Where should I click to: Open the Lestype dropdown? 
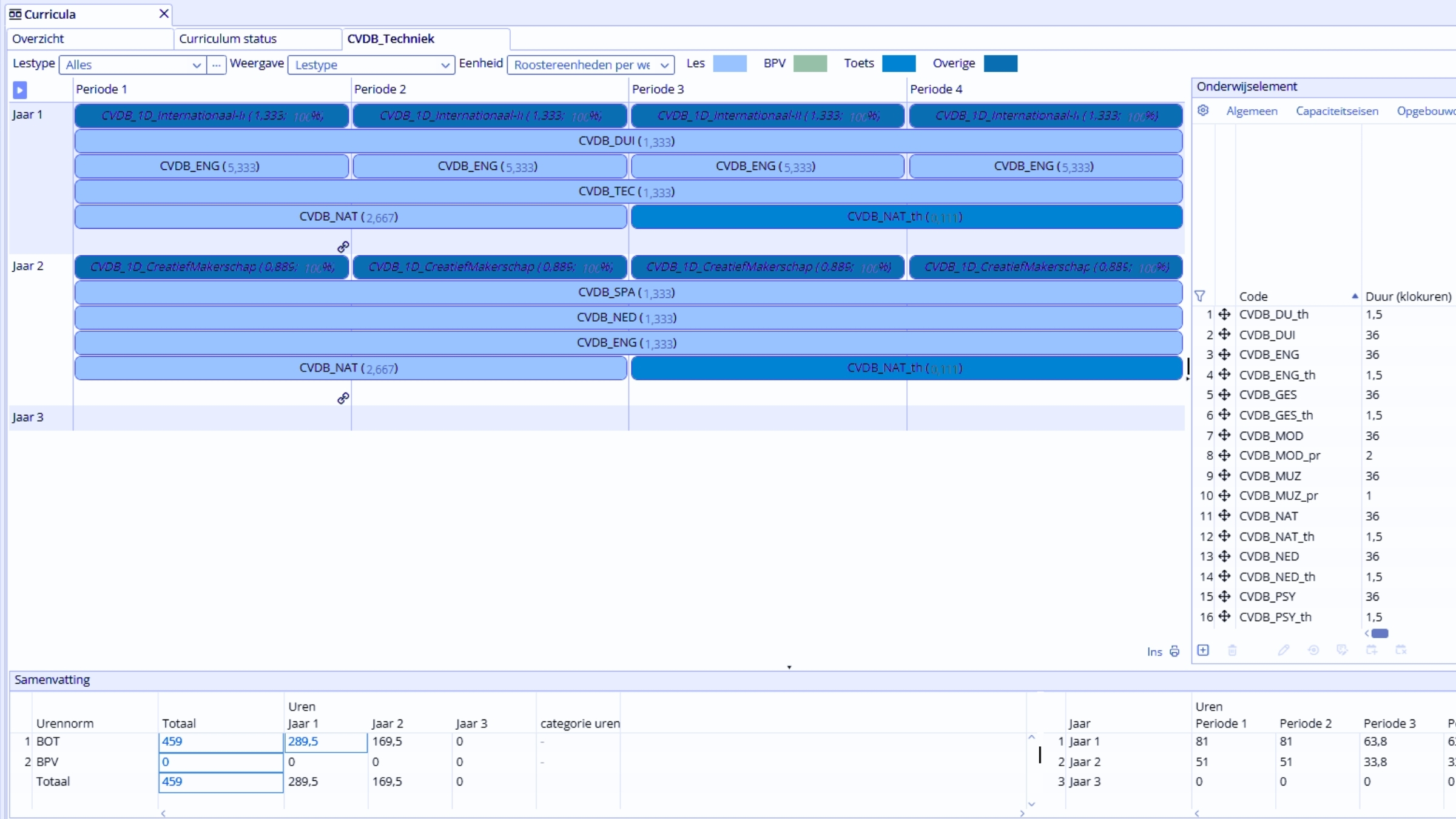coord(133,65)
